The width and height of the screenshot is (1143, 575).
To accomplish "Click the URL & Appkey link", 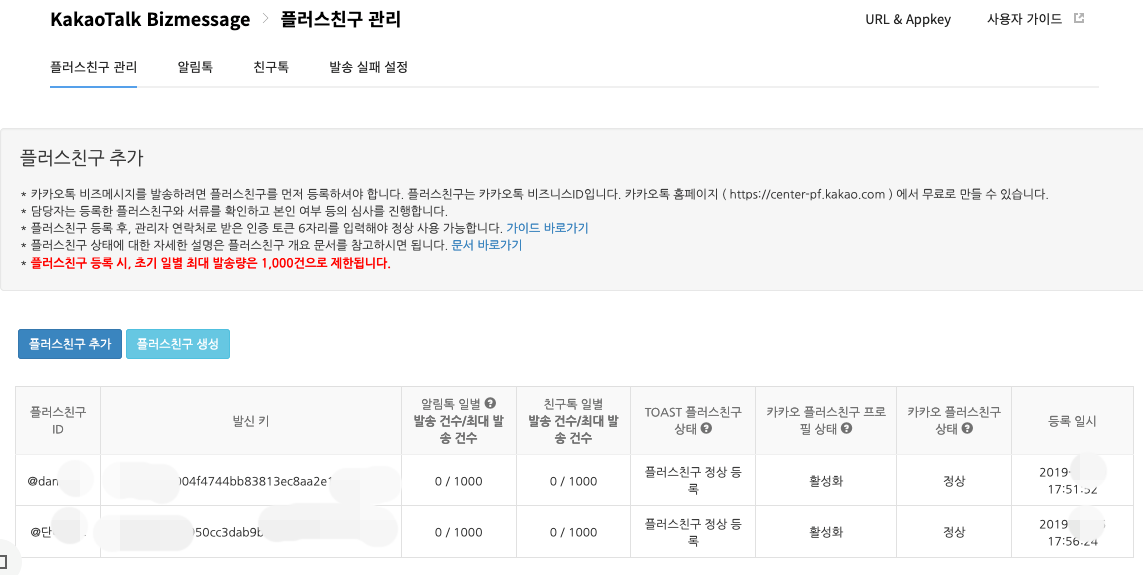I will 908,20.
